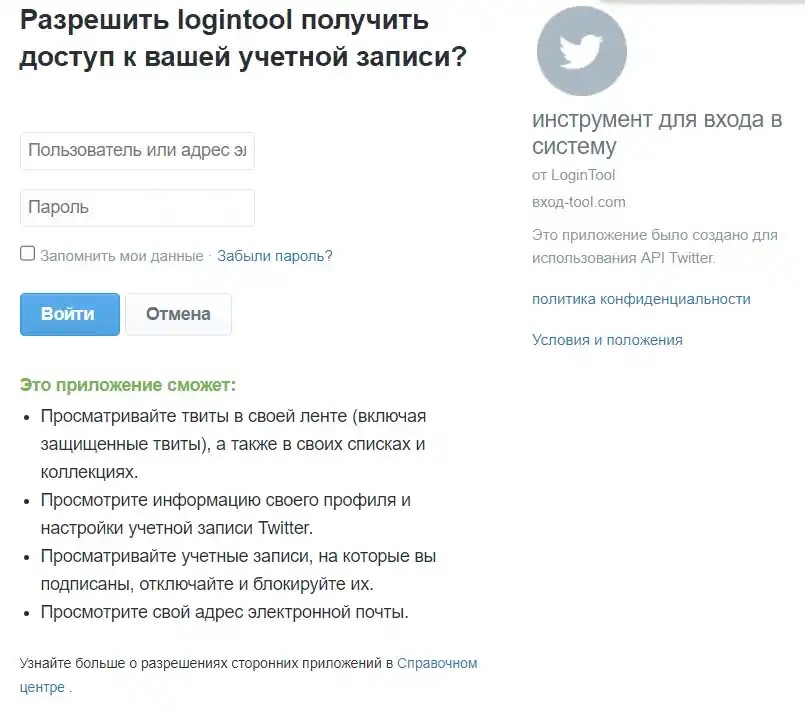This screenshot has height=712, width=805.
Task: Select the grey Twitter logo avatar
Action: (x=581, y=51)
